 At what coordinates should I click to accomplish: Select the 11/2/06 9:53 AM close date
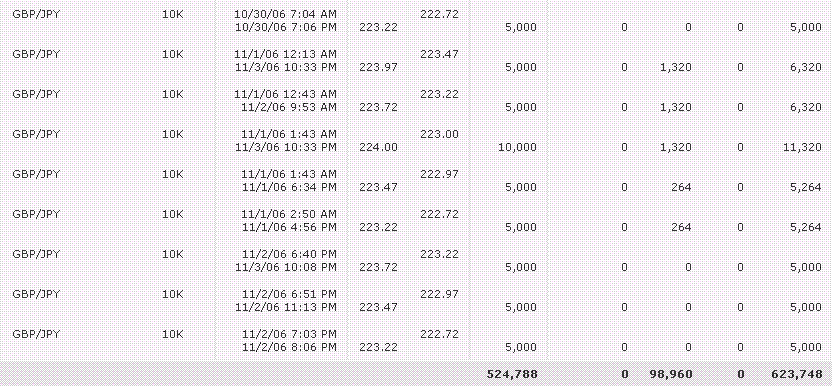tap(289, 107)
